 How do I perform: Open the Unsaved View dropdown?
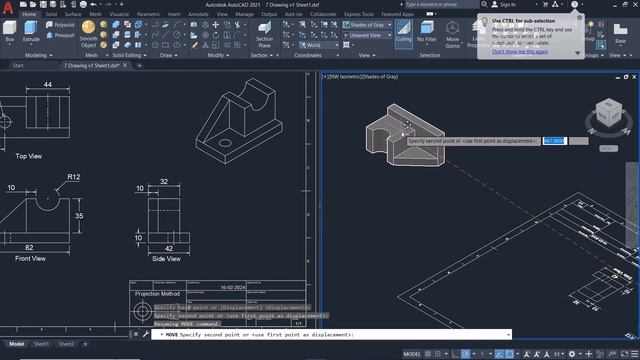click(367, 35)
